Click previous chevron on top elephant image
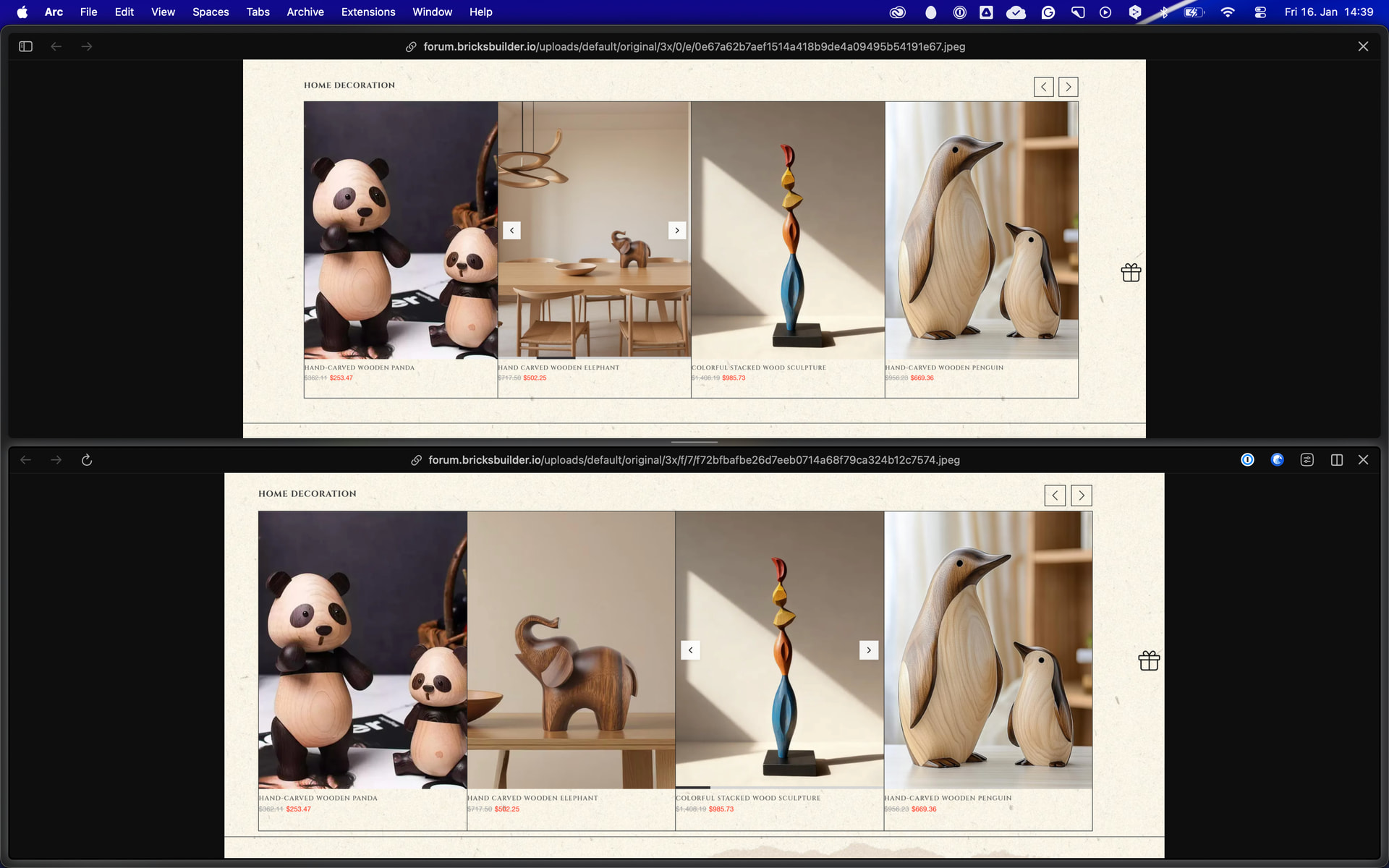Image resolution: width=1389 pixels, height=868 pixels. click(511, 231)
